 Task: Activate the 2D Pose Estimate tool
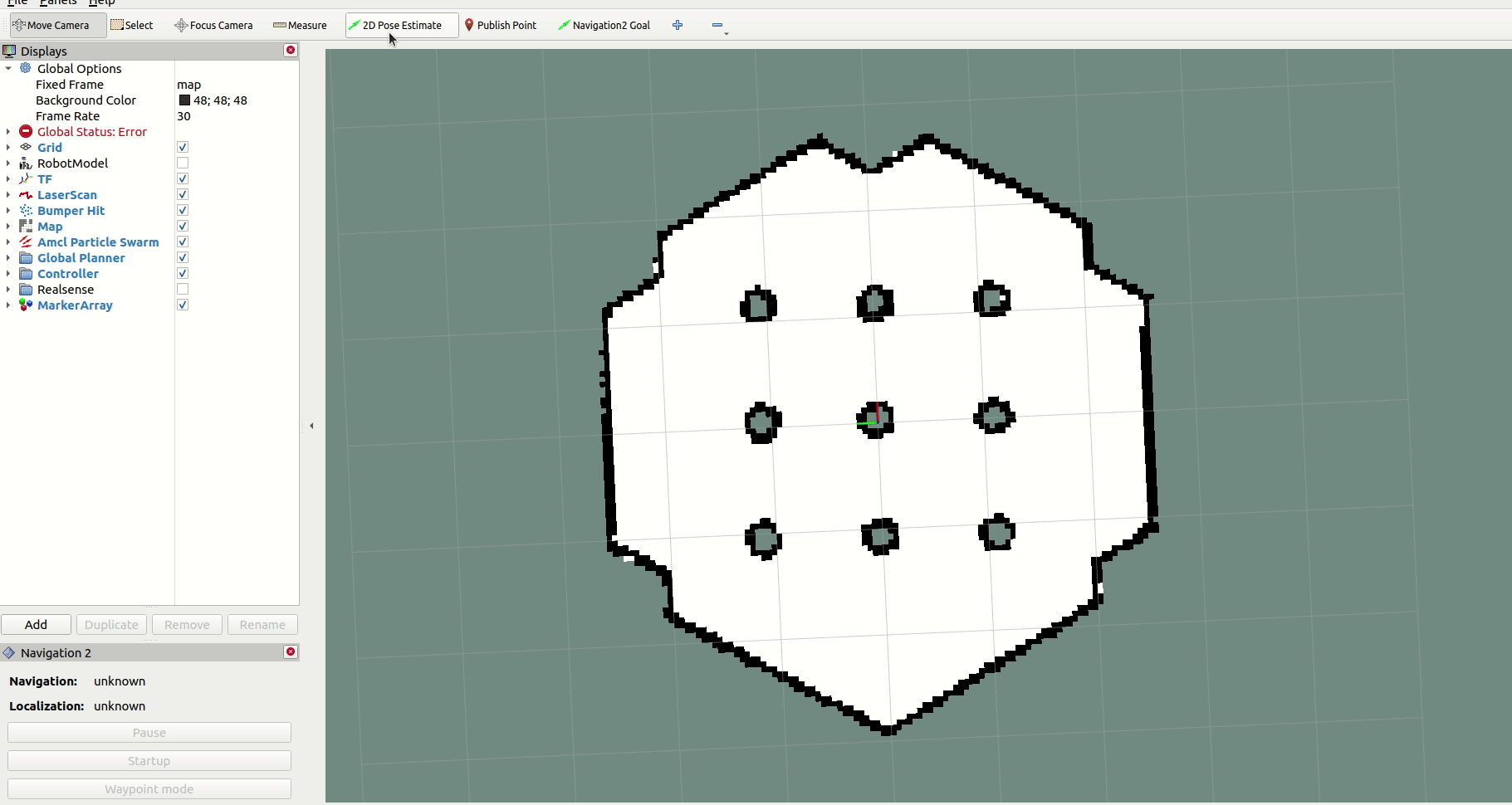(400, 25)
